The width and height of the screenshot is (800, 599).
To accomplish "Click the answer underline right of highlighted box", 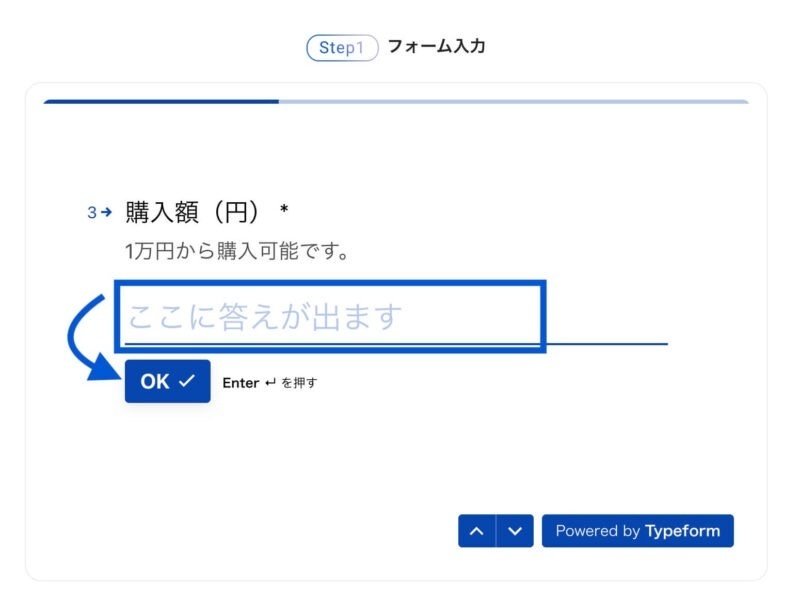I will coord(607,344).
